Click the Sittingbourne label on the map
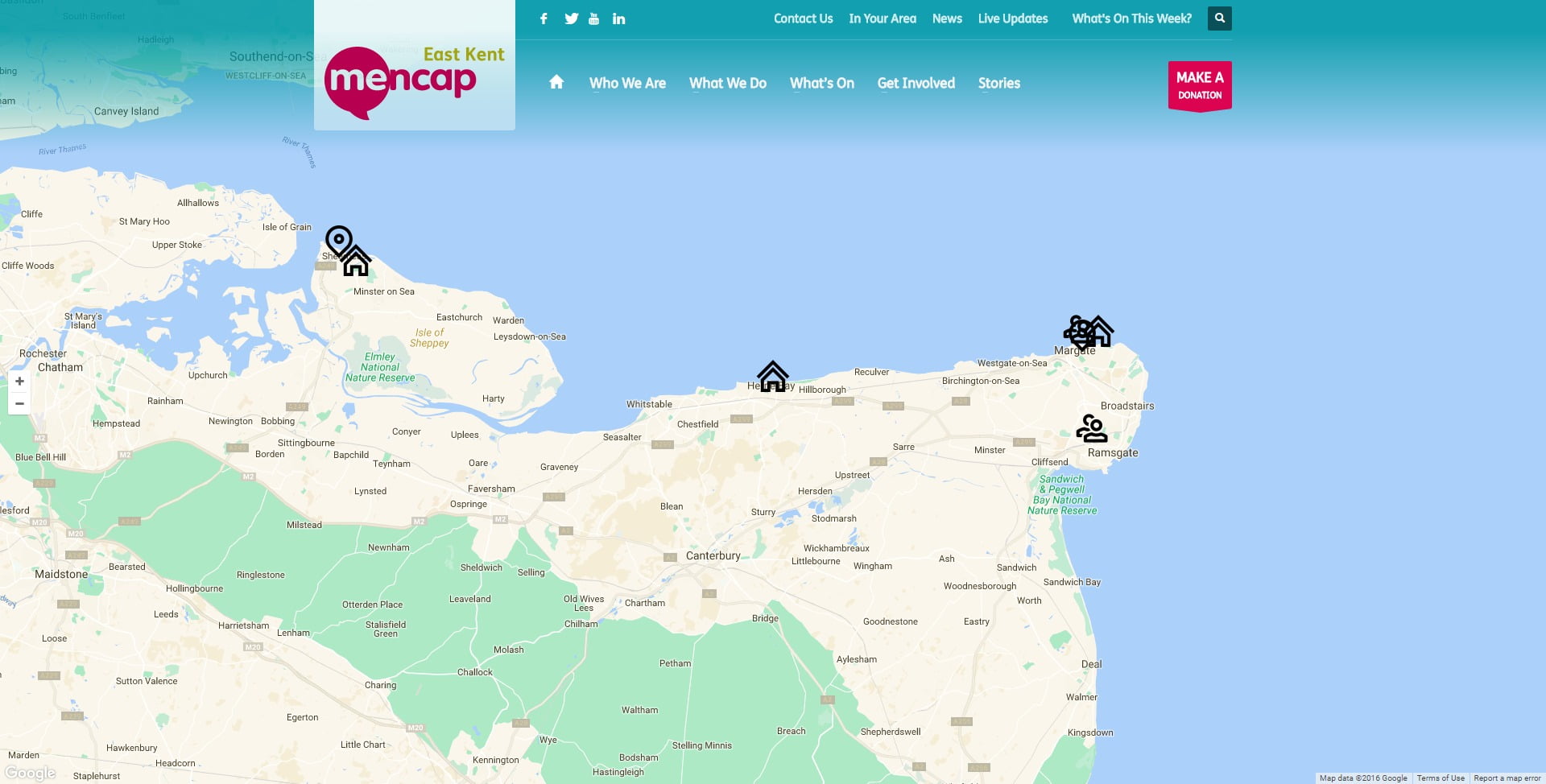 point(306,443)
